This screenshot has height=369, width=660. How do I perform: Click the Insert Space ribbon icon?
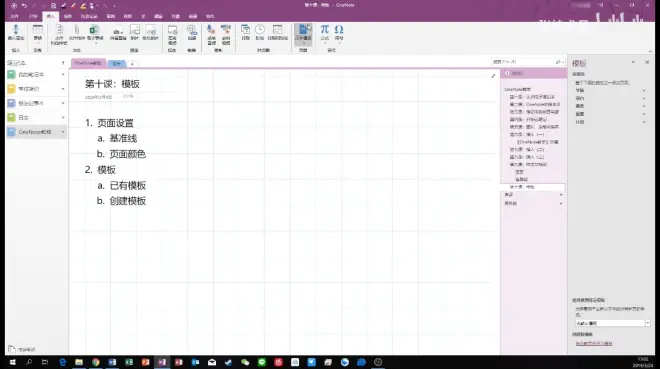[x=16, y=32]
